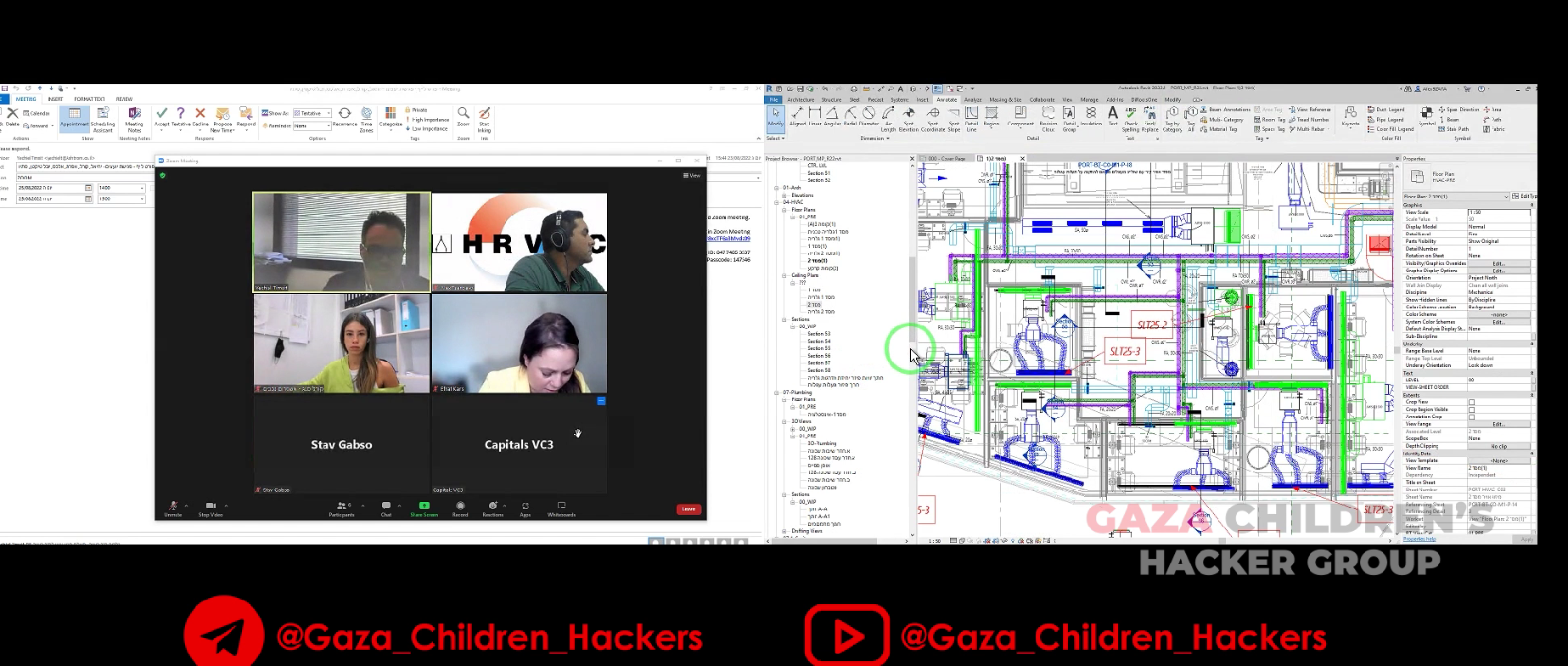Open the Zoom Whiteboards tool
1568x666 pixels.
point(561,506)
